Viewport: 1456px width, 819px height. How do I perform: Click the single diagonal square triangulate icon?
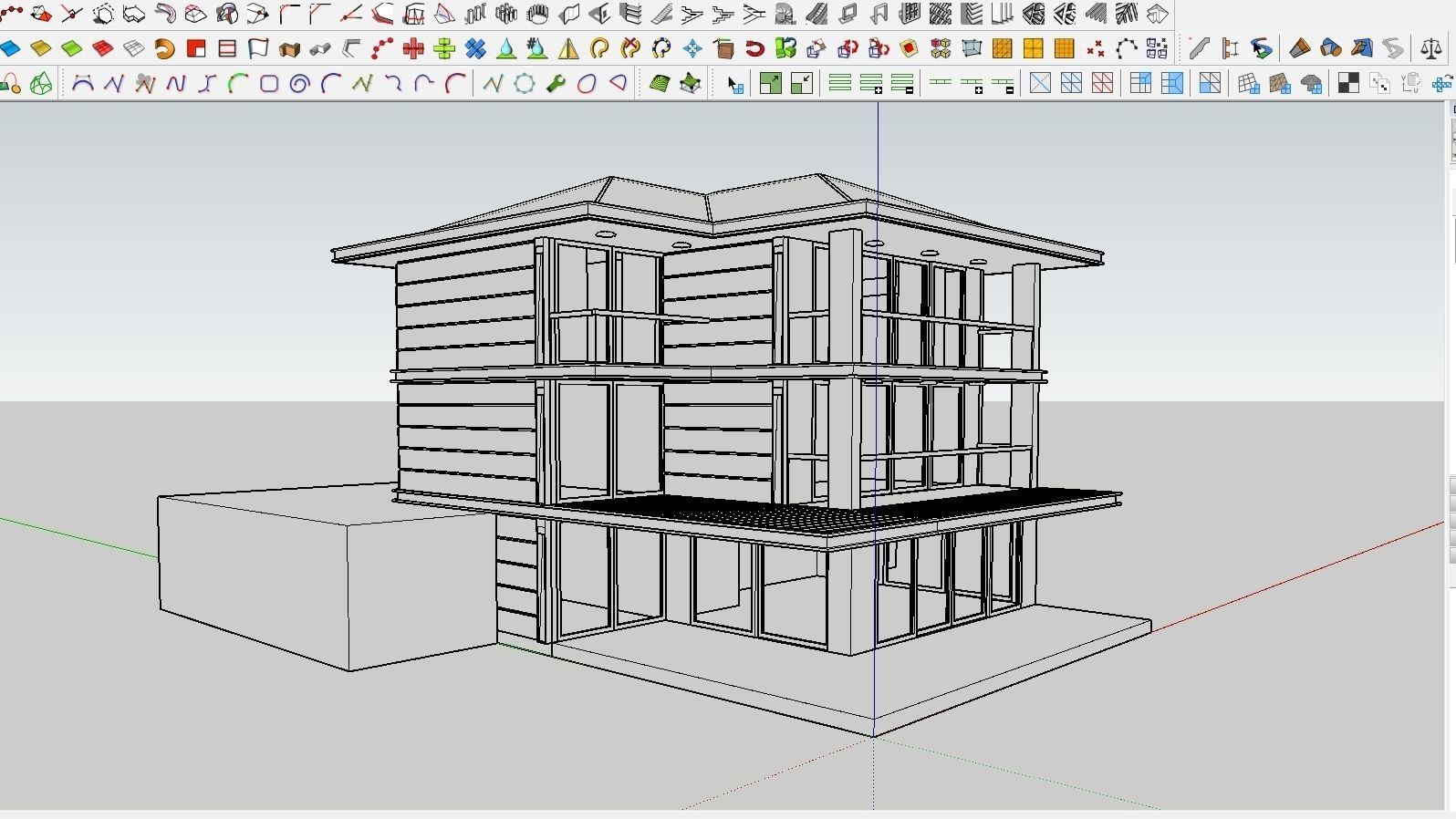pyautogui.click(x=1040, y=84)
